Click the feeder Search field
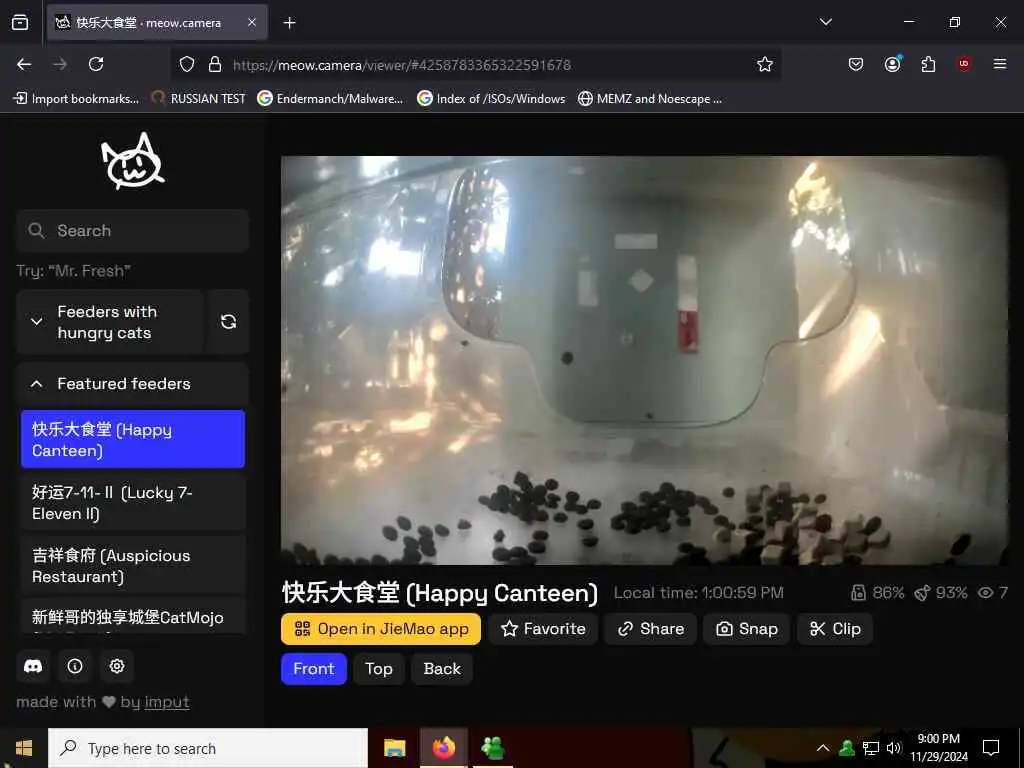Screen dimensions: 1024x768 point(133,231)
